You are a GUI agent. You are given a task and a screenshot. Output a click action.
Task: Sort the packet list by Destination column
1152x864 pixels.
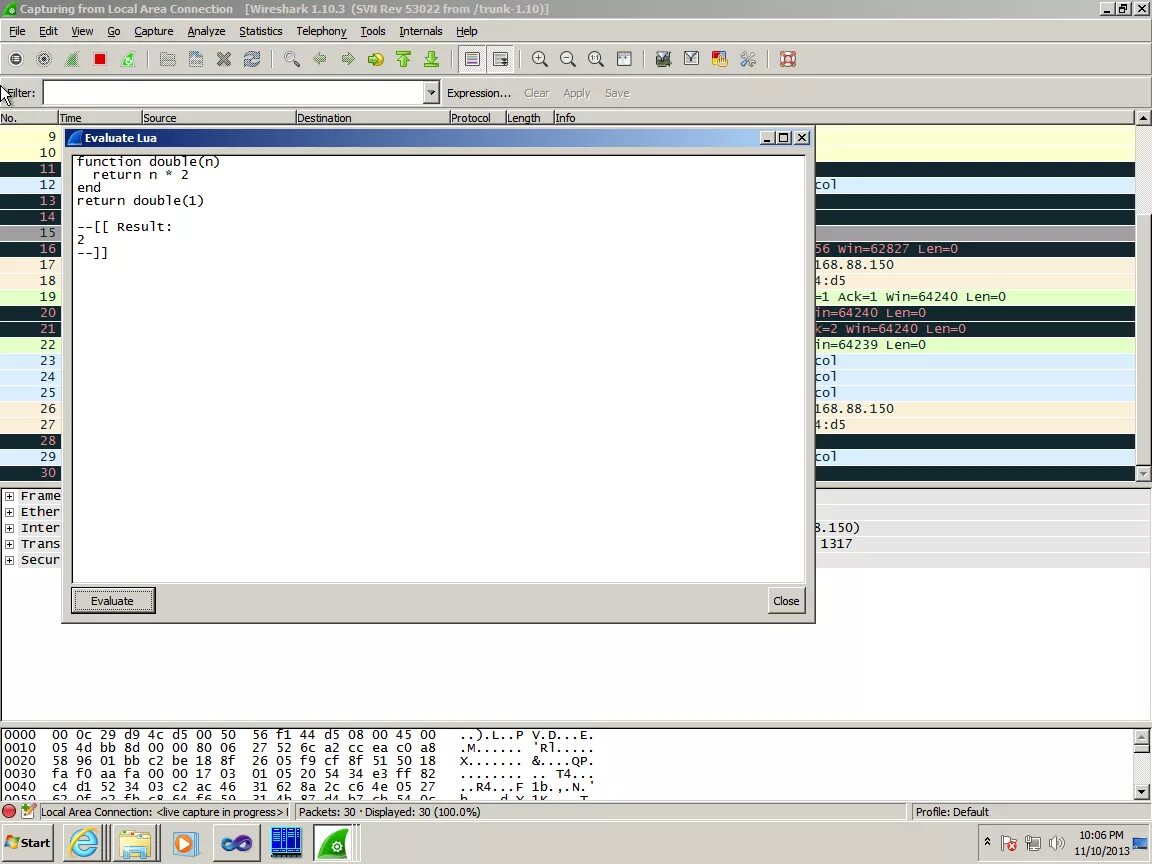372,118
